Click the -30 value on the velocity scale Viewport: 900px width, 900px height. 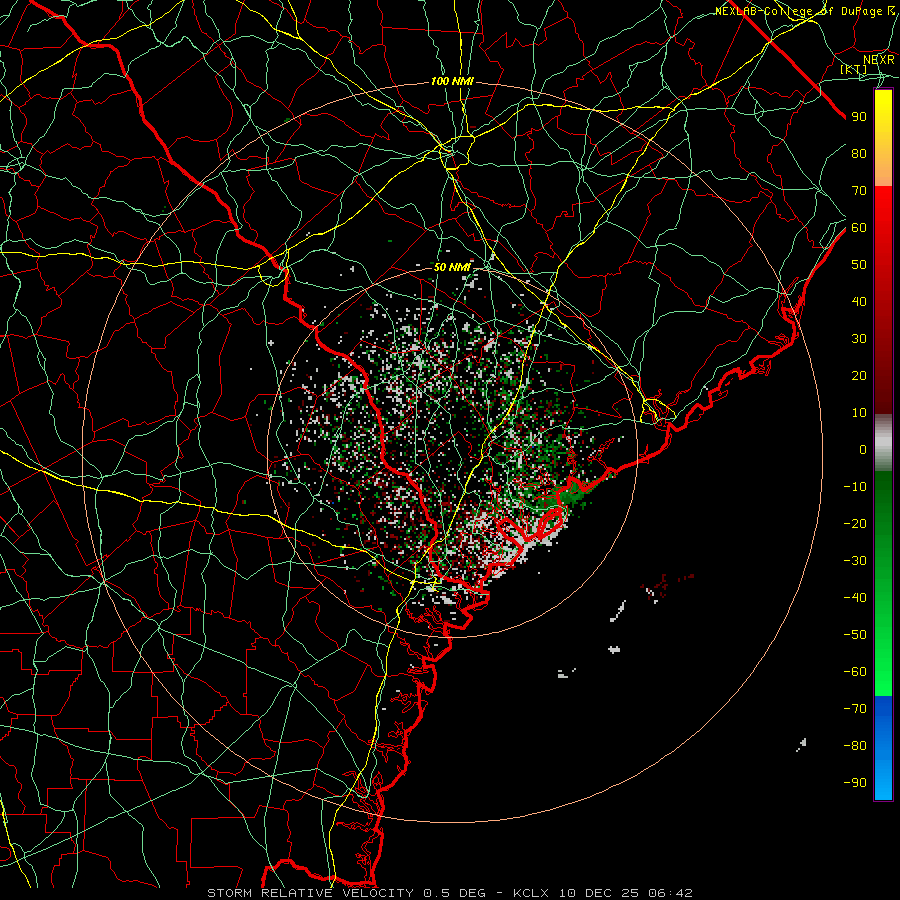855,561
